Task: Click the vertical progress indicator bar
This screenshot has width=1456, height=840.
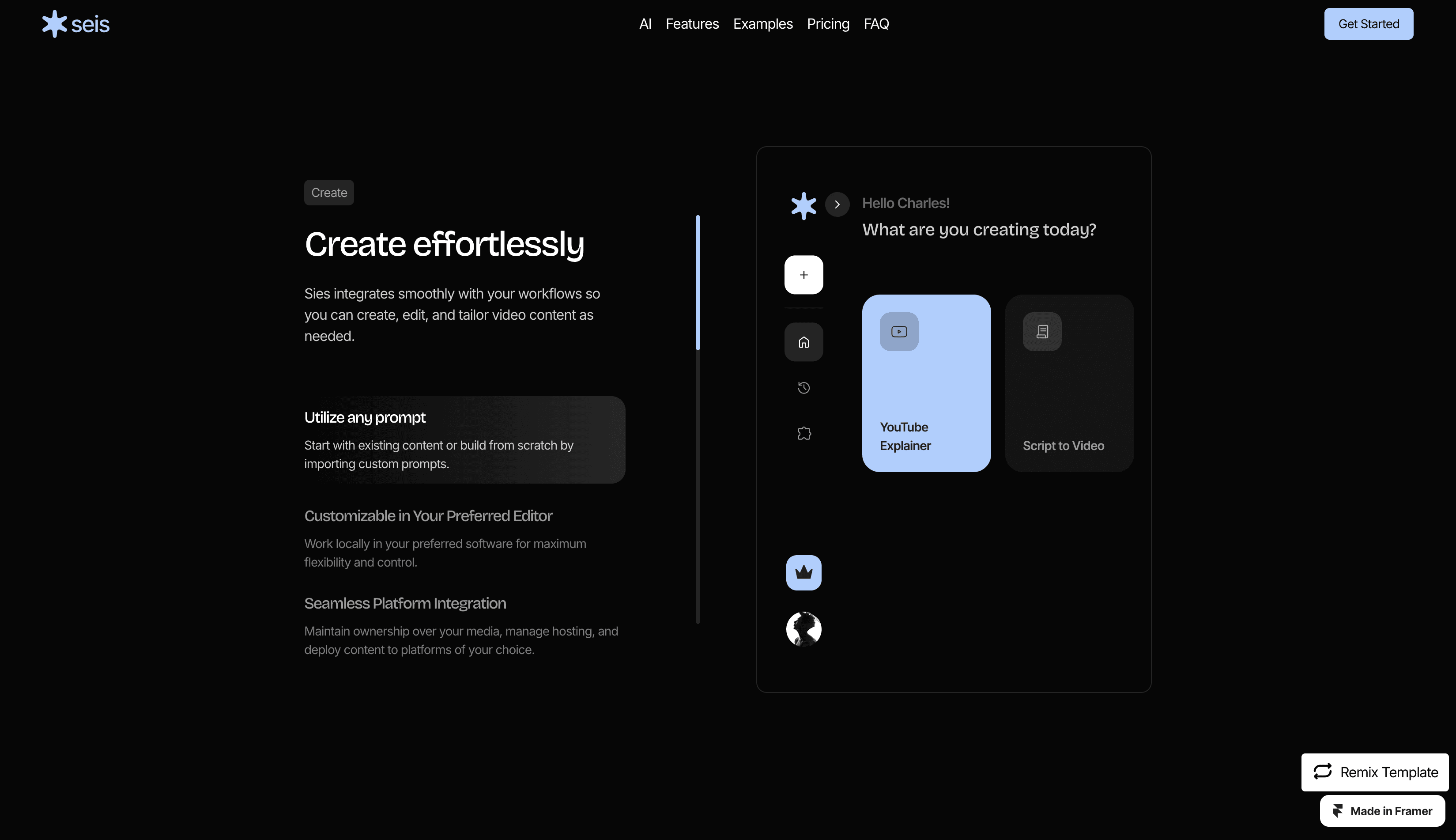Action: [x=698, y=420]
